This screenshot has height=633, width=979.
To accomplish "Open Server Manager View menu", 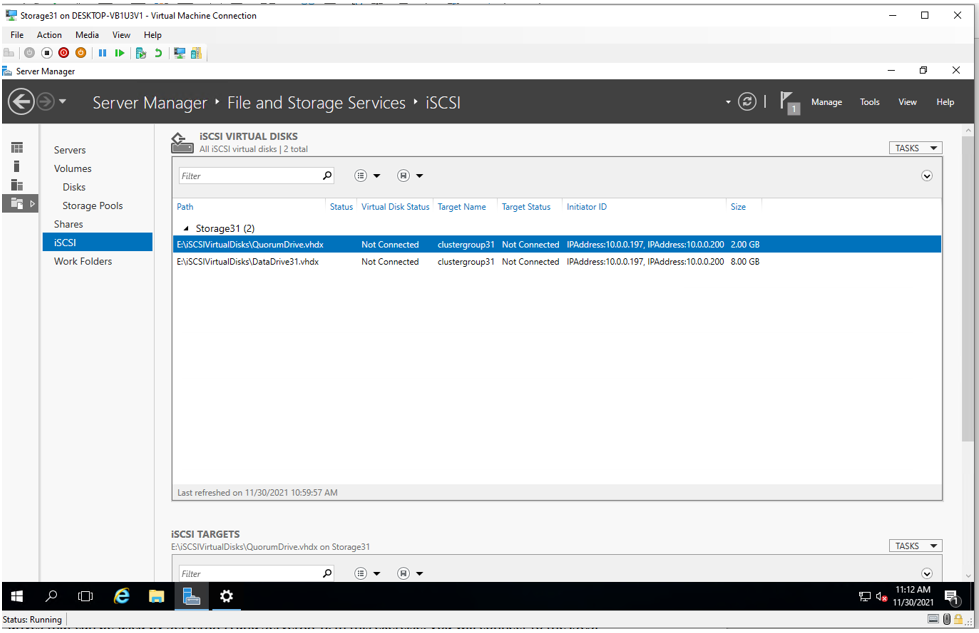I will click(907, 102).
